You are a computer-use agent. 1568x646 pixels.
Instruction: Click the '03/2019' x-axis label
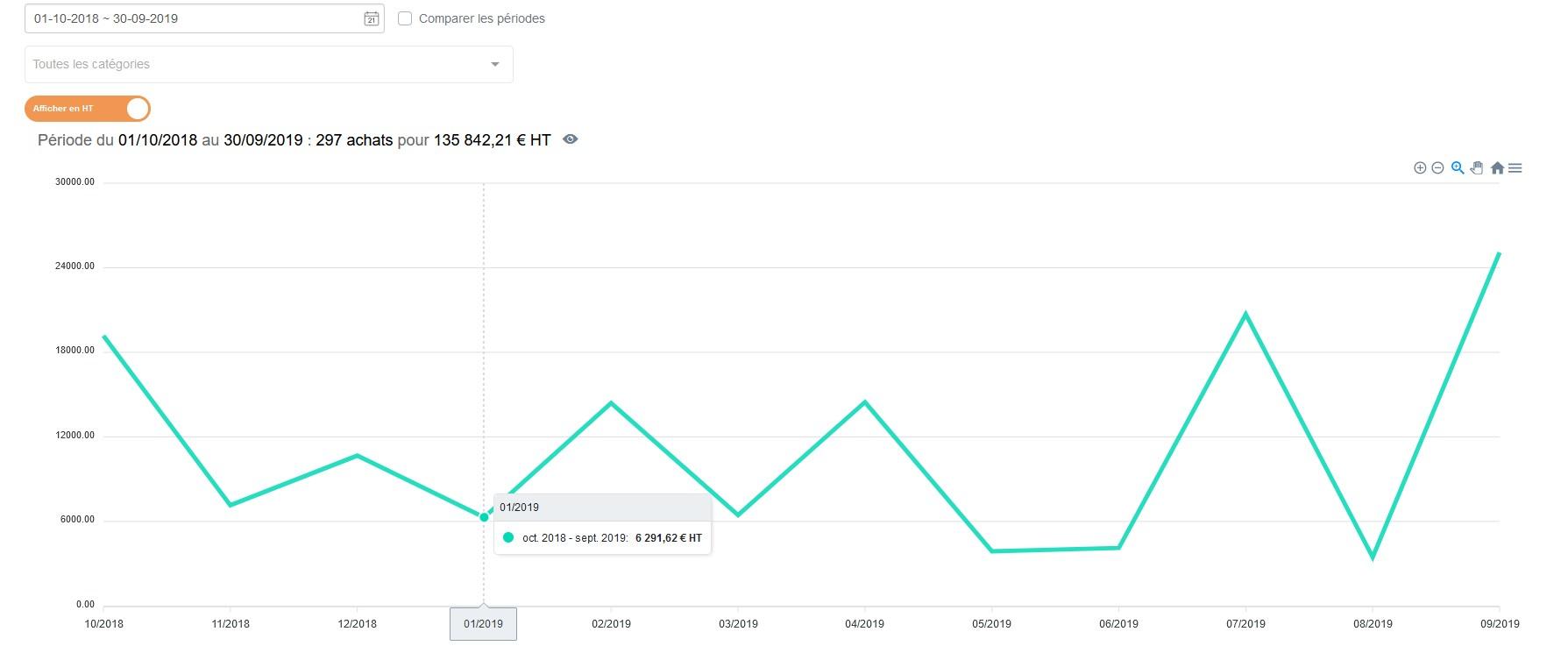coord(738,624)
